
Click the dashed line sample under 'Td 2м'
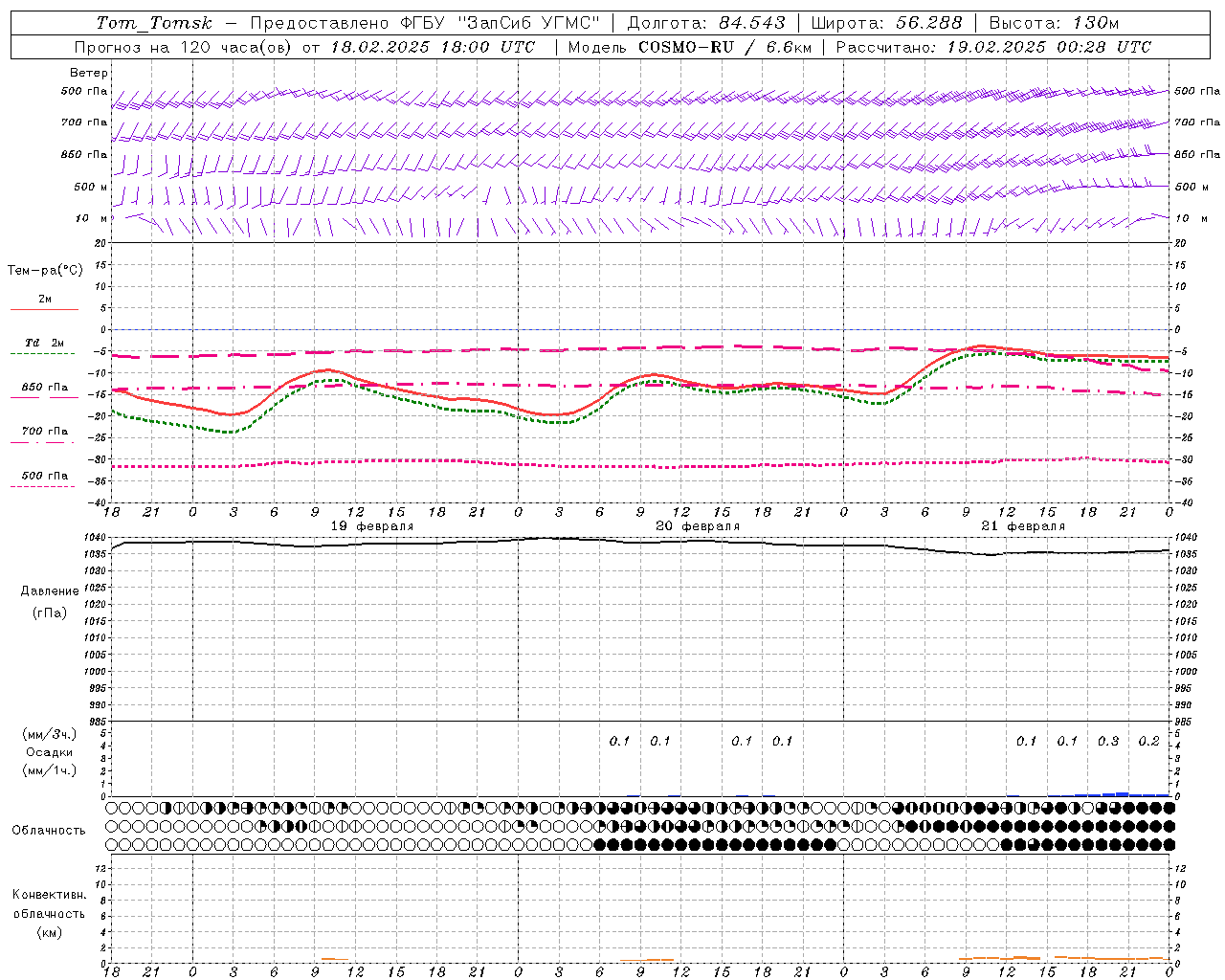pos(43,353)
